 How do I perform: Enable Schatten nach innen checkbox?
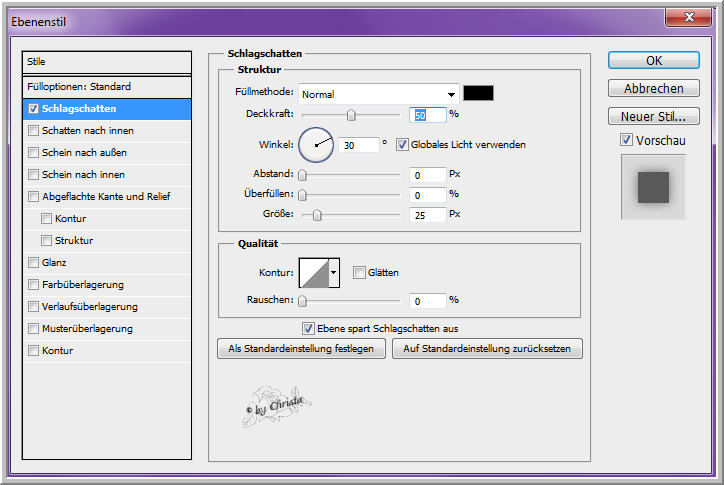click(x=33, y=131)
